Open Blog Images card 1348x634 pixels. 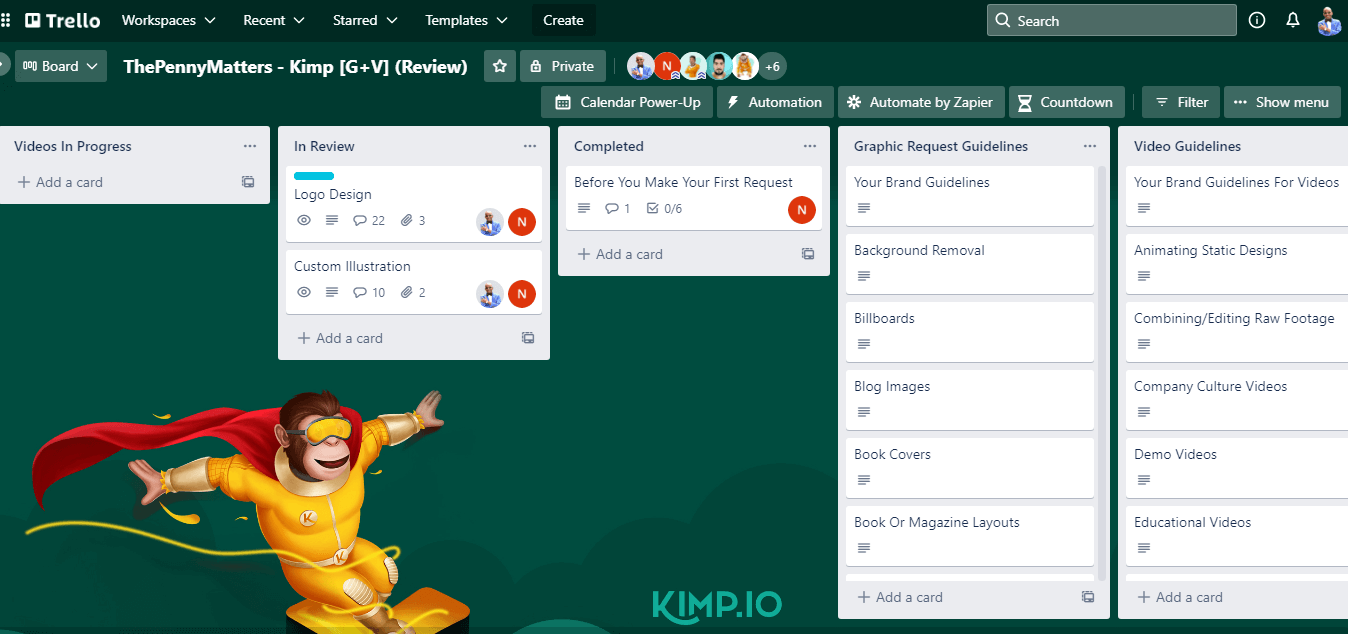pyautogui.click(x=970, y=400)
